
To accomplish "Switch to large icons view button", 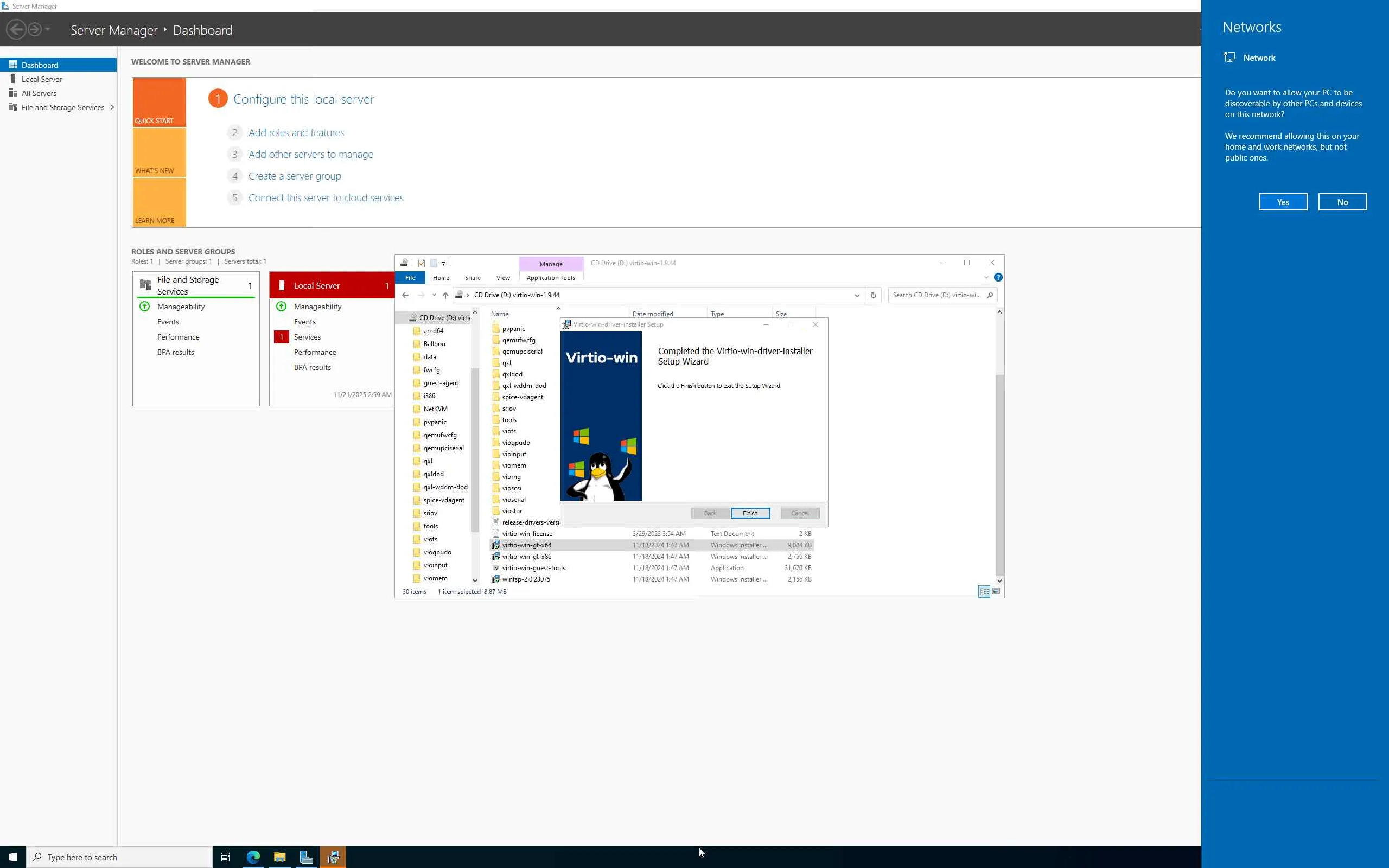I will point(996,591).
